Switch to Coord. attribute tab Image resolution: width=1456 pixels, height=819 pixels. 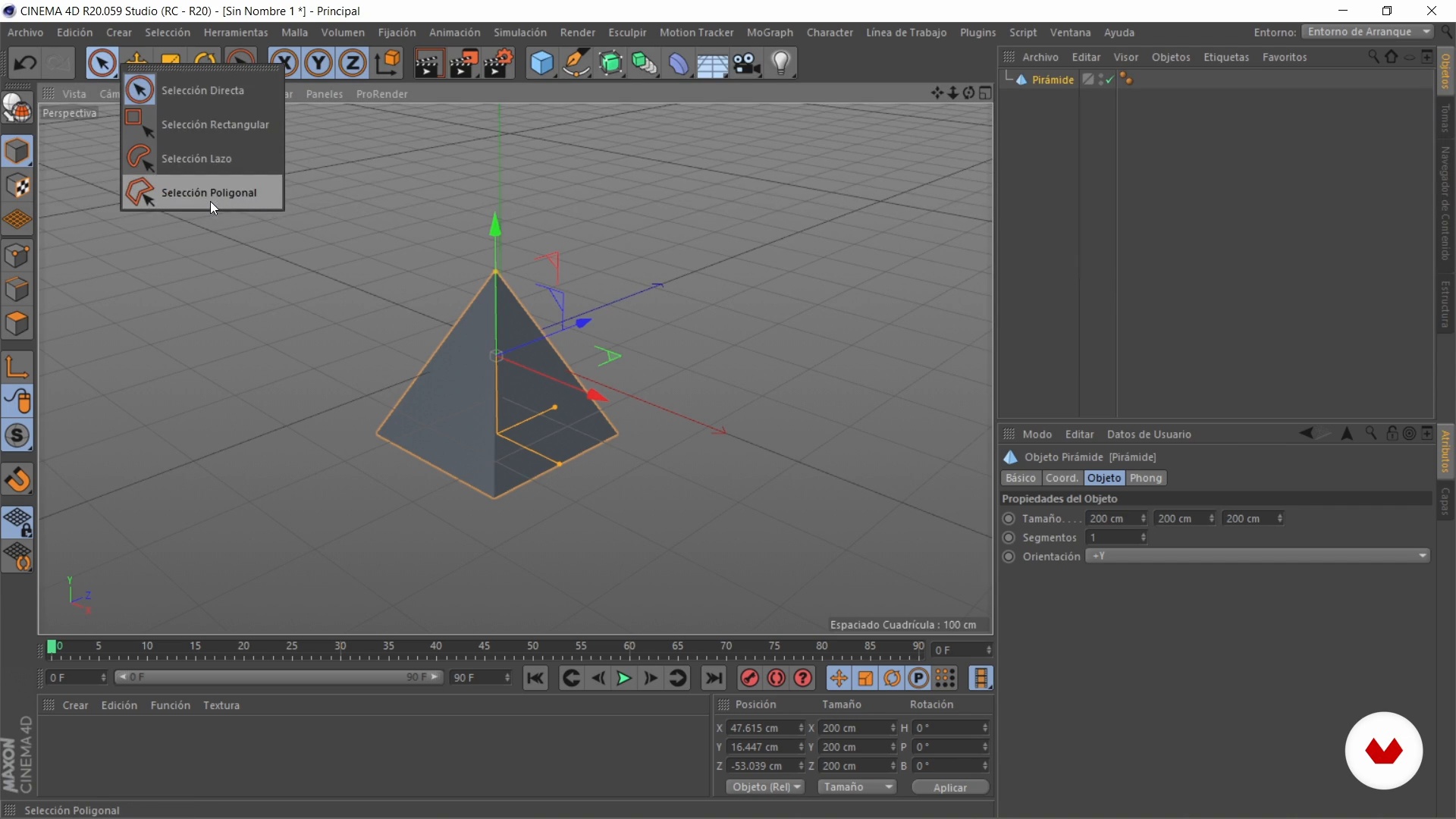[x=1062, y=478]
